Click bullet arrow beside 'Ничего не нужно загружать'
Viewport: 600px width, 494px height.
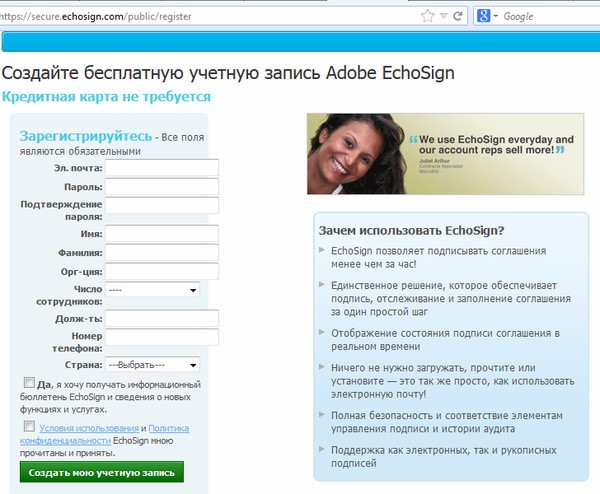tap(322, 367)
